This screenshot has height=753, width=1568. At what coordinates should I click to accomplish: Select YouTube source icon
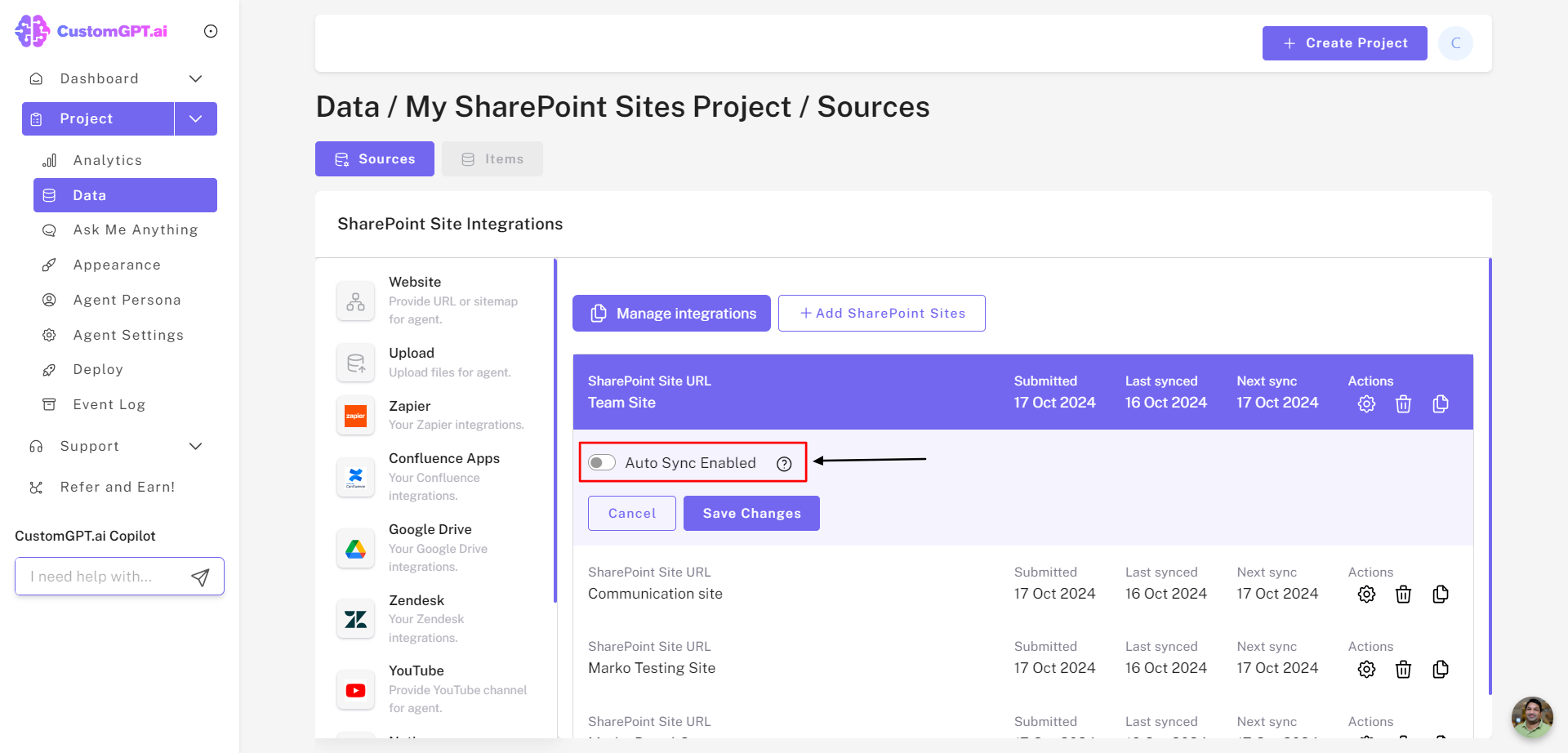pyautogui.click(x=355, y=690)
